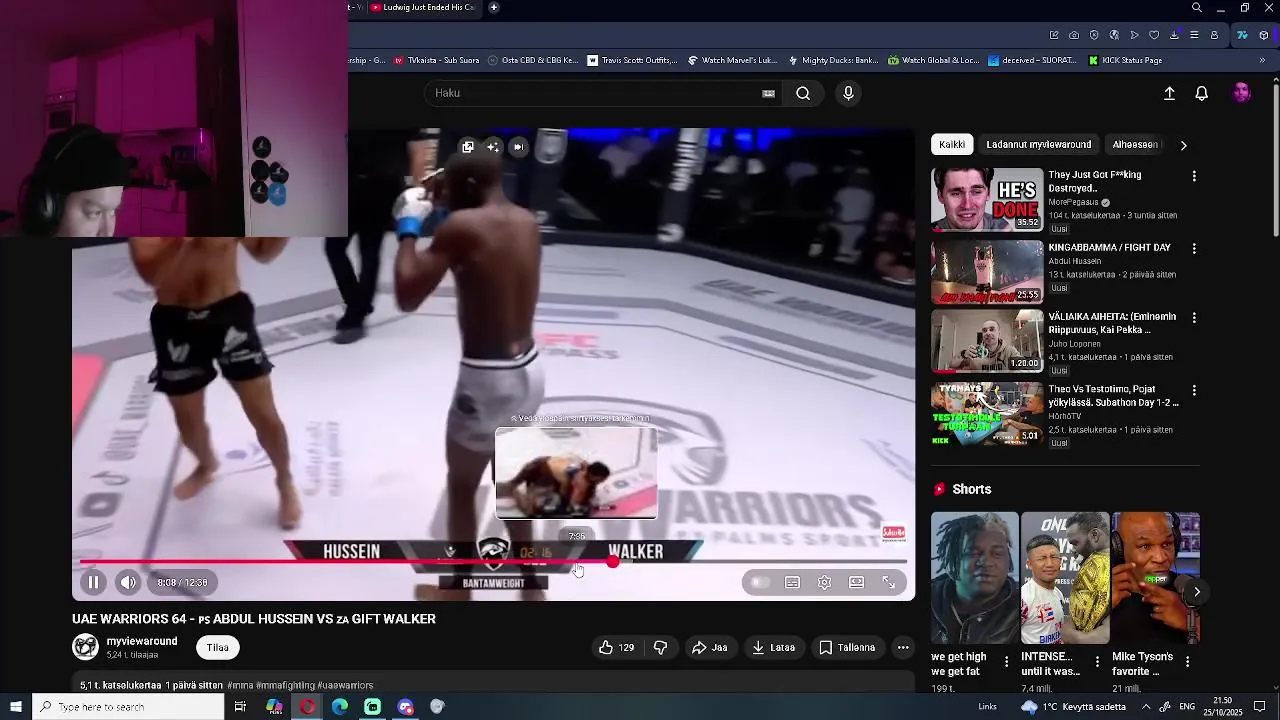The width and height of the screenshot is (1280, 720).
Task: Open They Just Got Destroyed video thumbnail
Action: click(x=987, y=199)
